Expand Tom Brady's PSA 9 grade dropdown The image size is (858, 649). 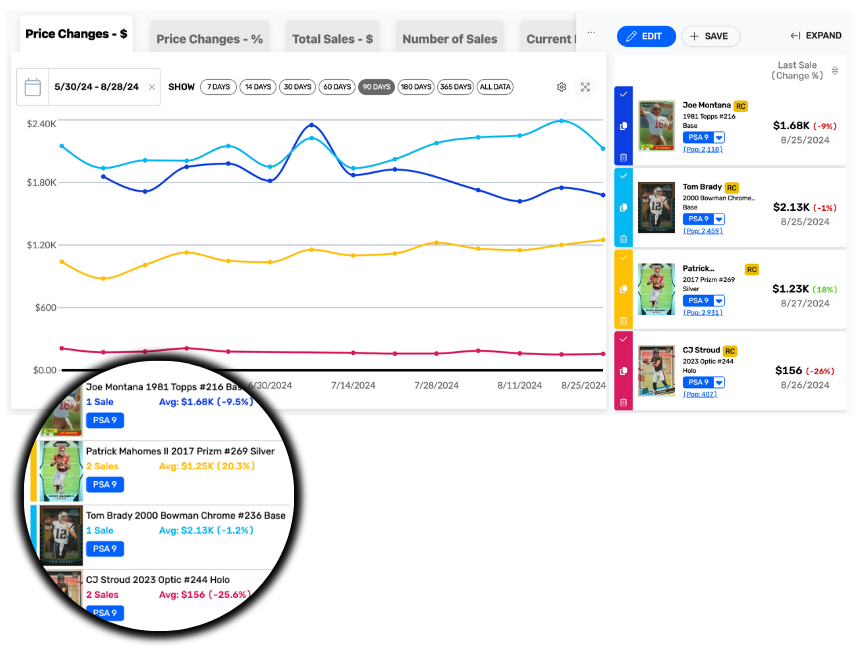(719, 219)
